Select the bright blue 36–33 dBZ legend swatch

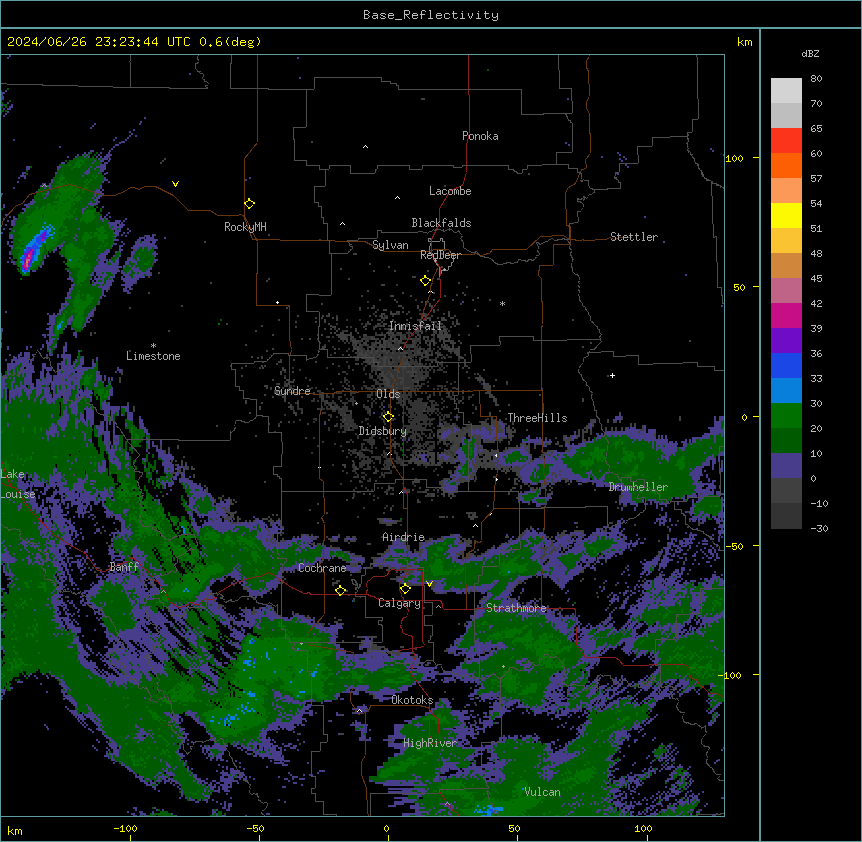(786, 365)
